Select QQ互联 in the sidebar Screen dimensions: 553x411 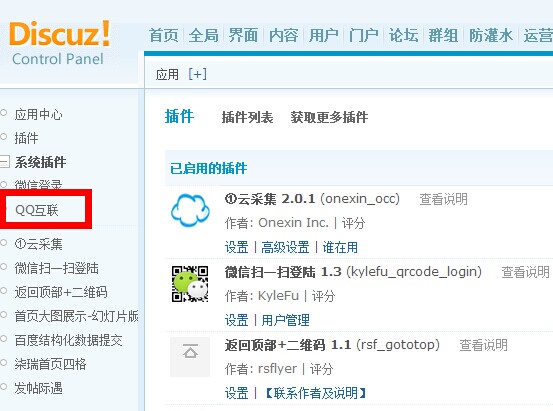(37, 210)
